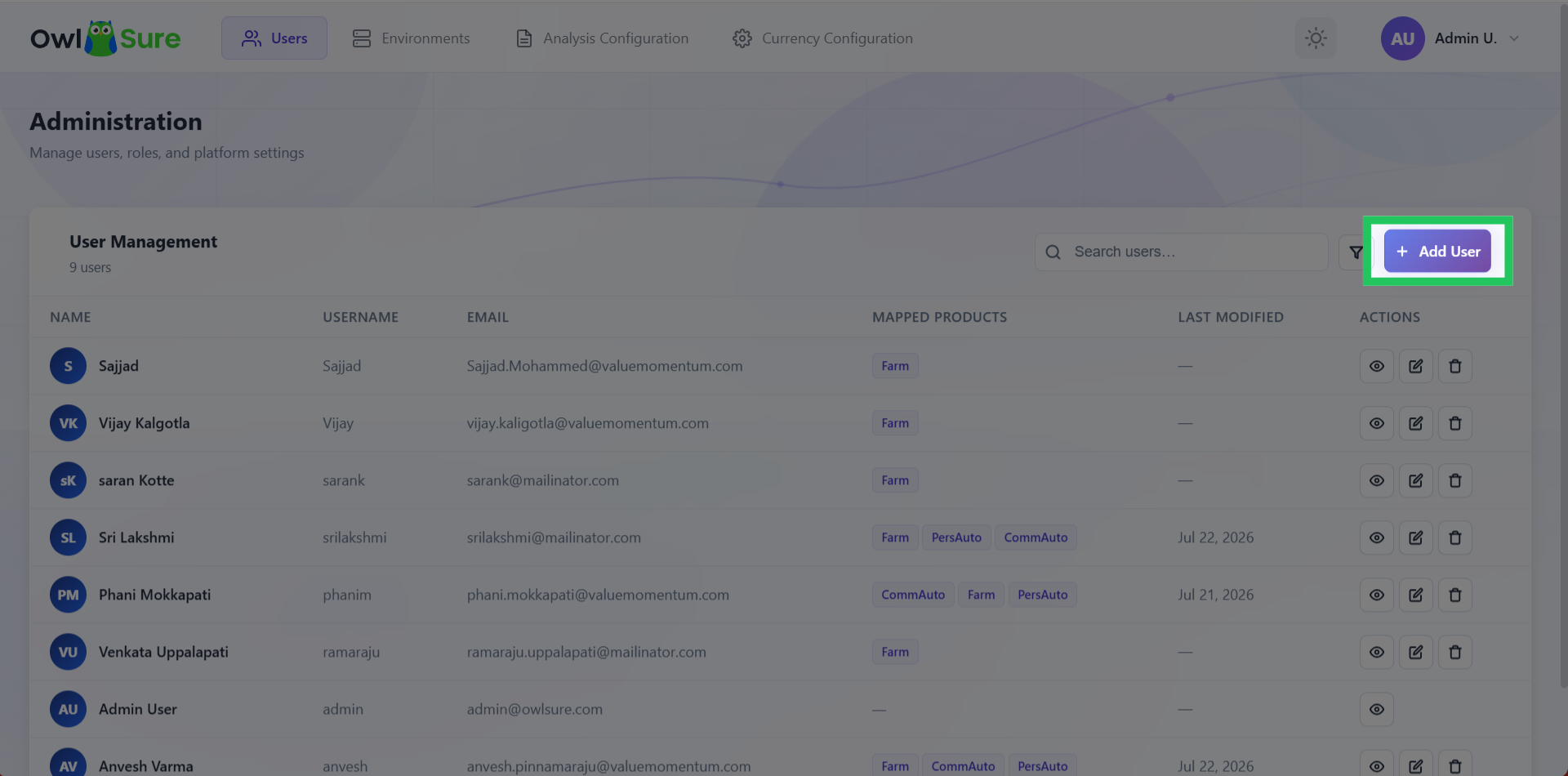Delete the saran Kotte user

pos(1455,480)
